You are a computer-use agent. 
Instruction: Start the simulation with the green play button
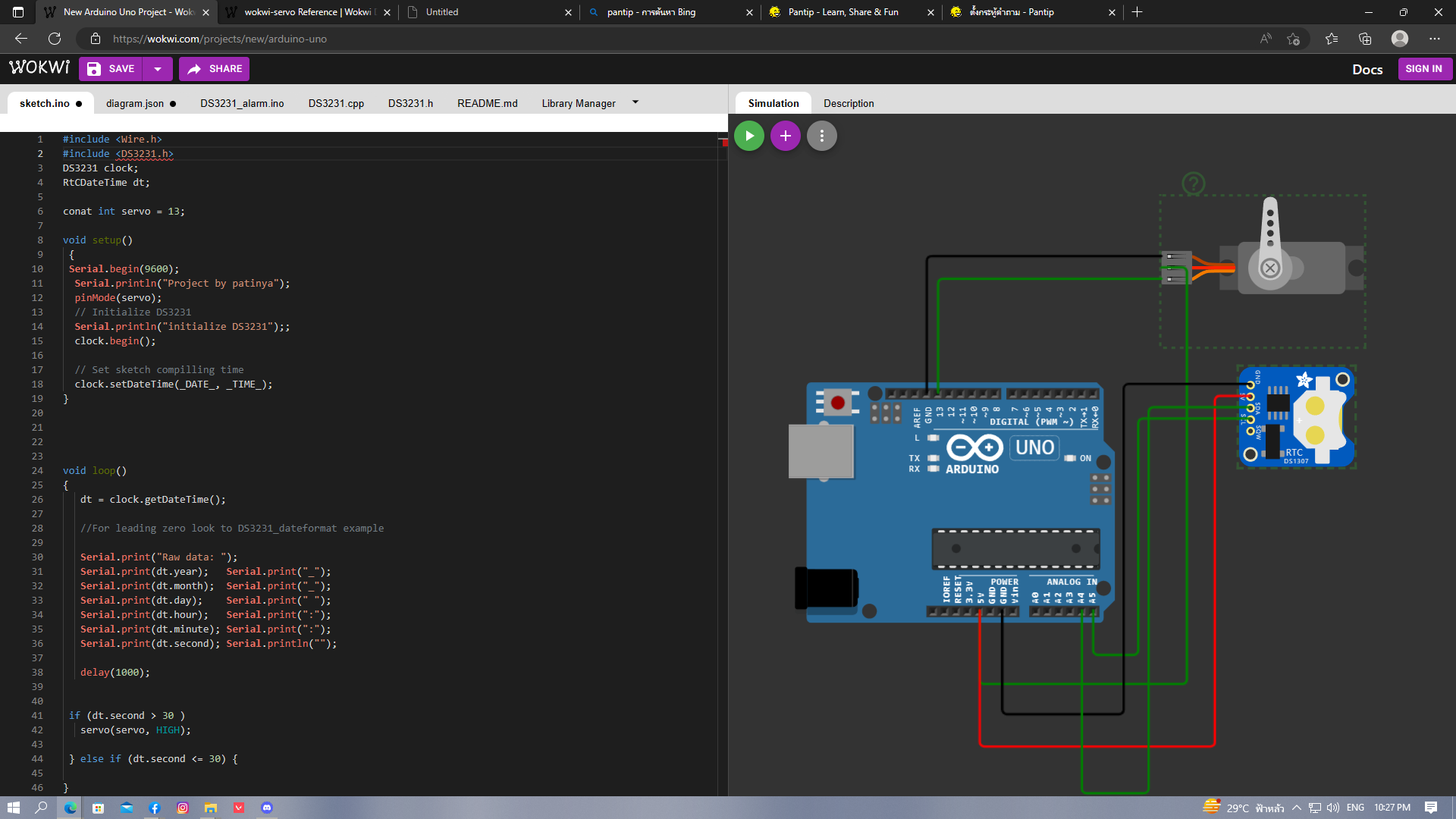tap(748, 136)
